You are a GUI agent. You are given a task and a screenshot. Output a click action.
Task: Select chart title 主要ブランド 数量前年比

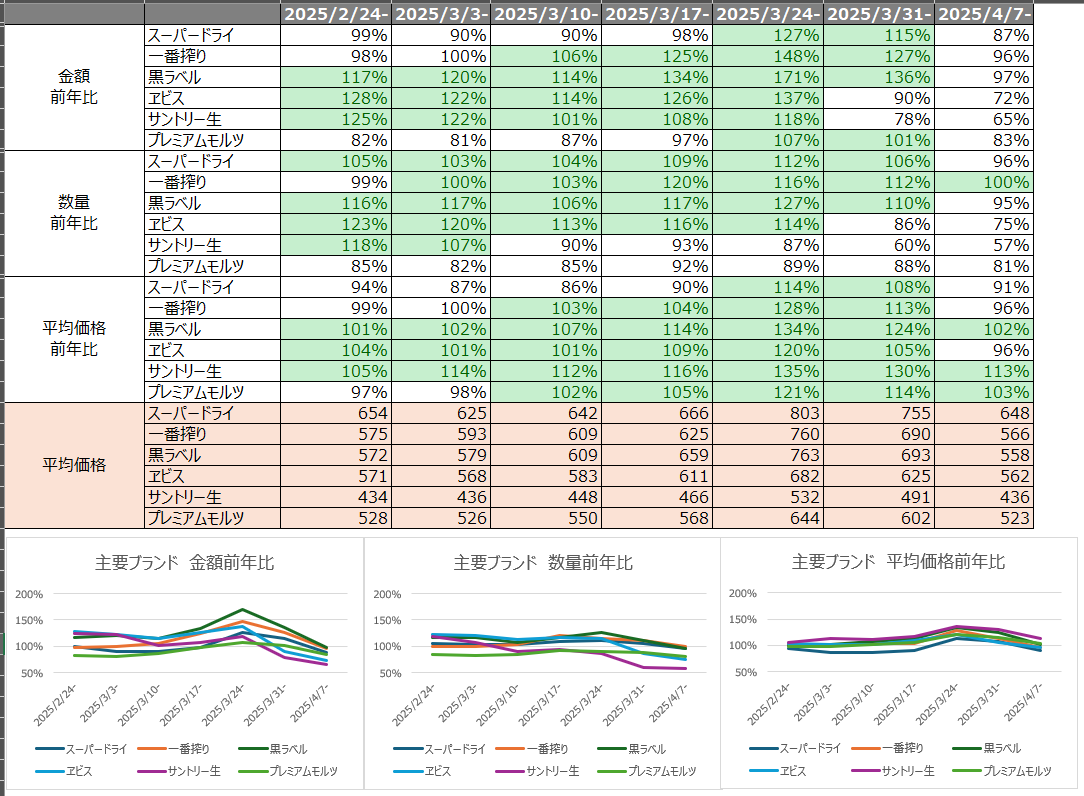pyautogui.click(x=543, y=563)
